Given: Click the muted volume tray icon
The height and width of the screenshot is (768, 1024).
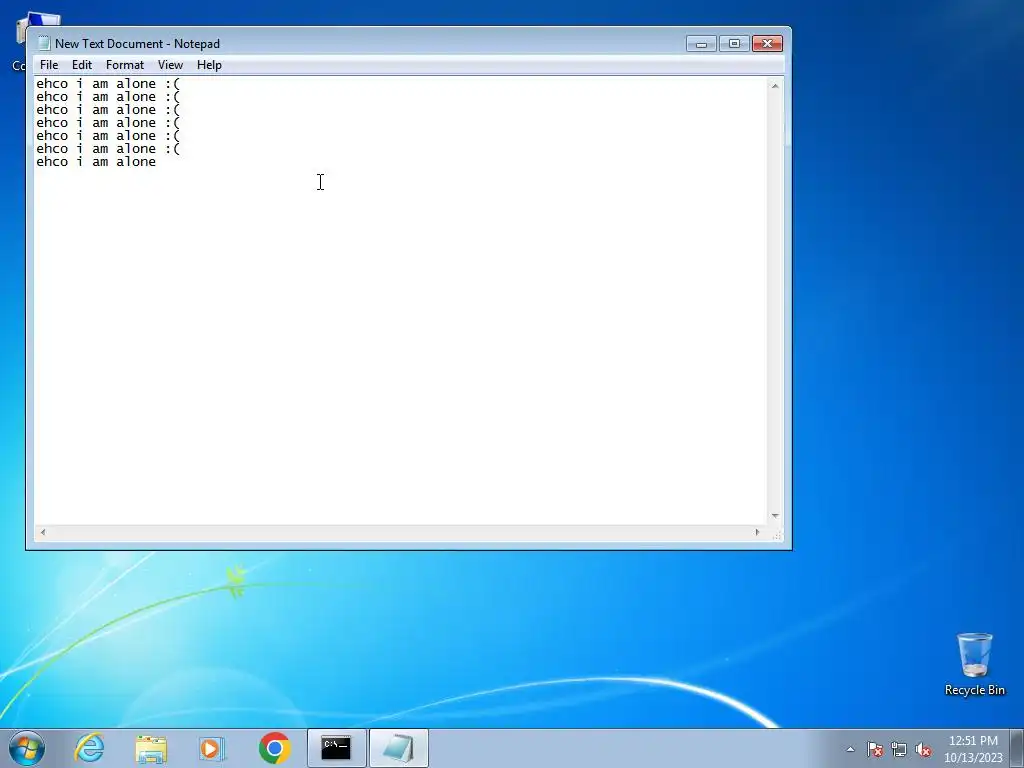Looking at the screenshot, I should coord(923,749).
